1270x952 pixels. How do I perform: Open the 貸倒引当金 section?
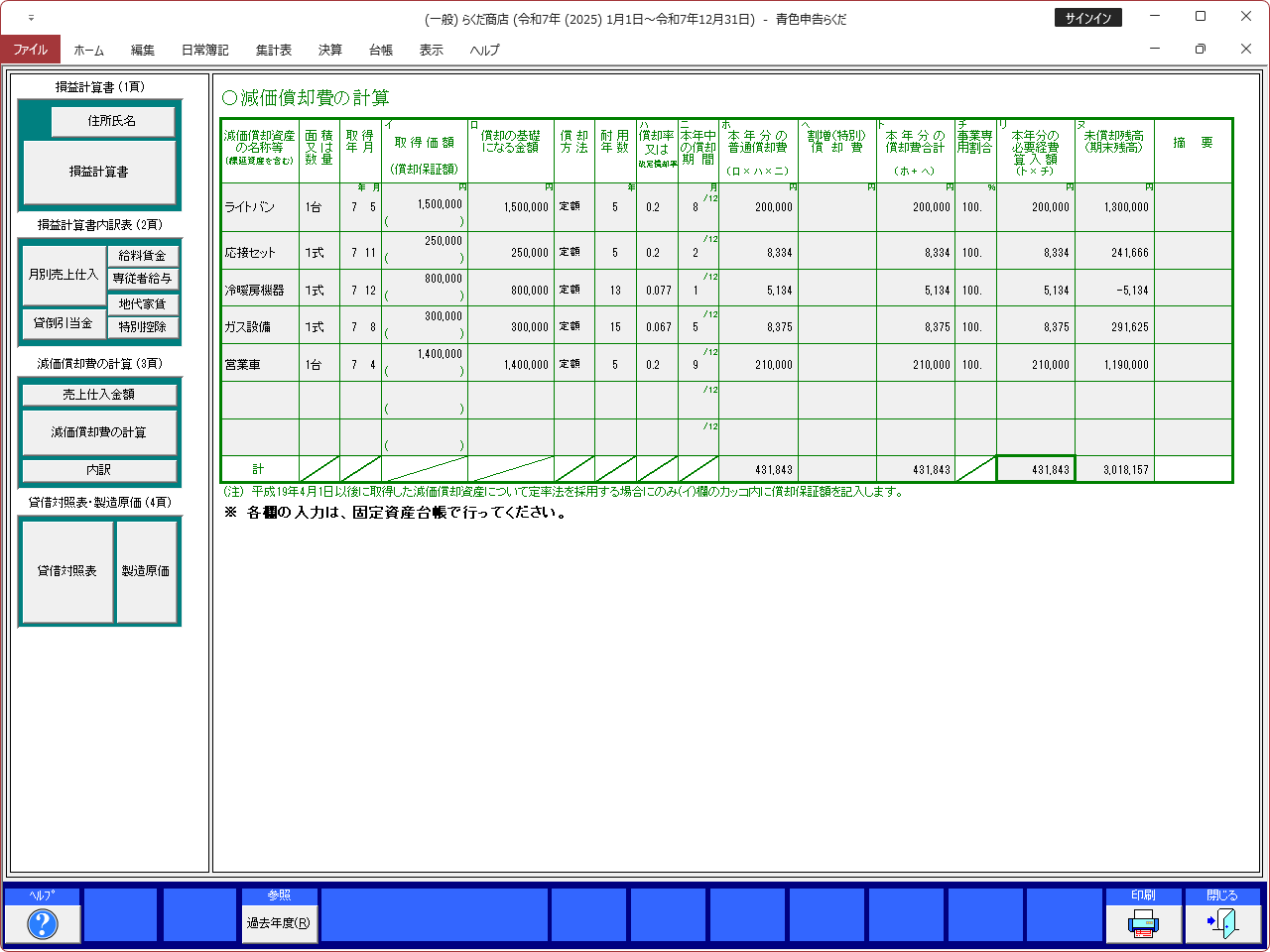tap(63, 323)
